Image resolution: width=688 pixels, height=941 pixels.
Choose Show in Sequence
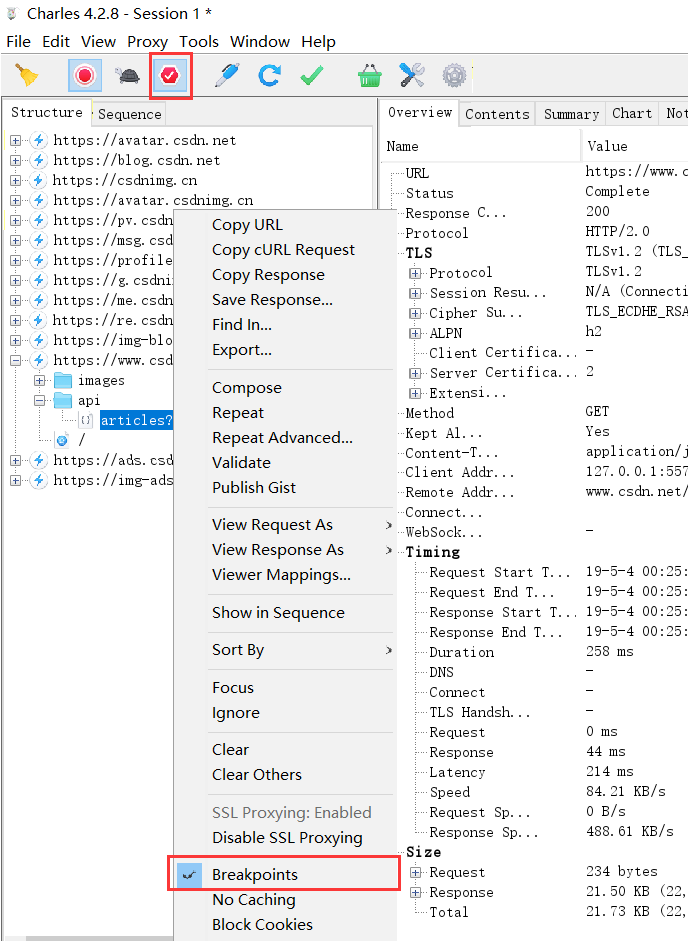point(279,613)
